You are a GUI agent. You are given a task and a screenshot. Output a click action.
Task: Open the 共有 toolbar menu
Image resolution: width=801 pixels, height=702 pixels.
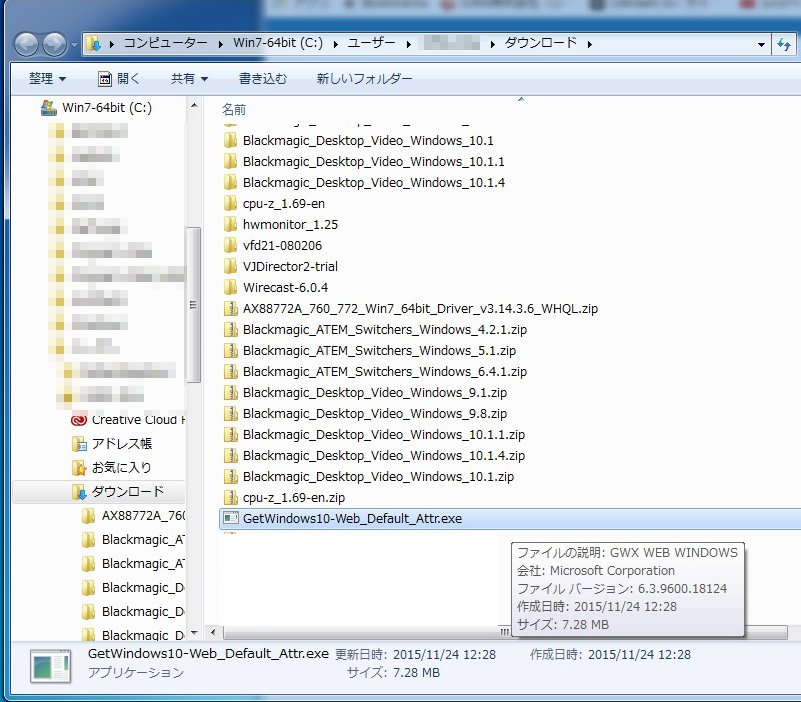click(x=190, y=79)
